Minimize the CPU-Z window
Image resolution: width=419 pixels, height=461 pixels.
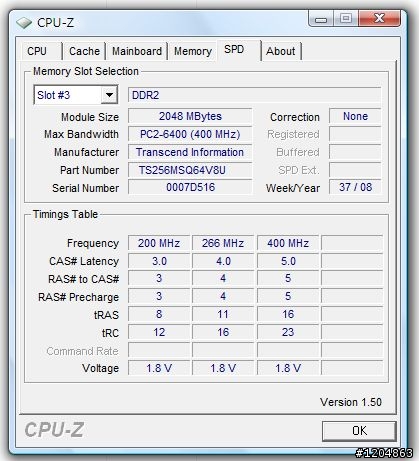(321, 19)
